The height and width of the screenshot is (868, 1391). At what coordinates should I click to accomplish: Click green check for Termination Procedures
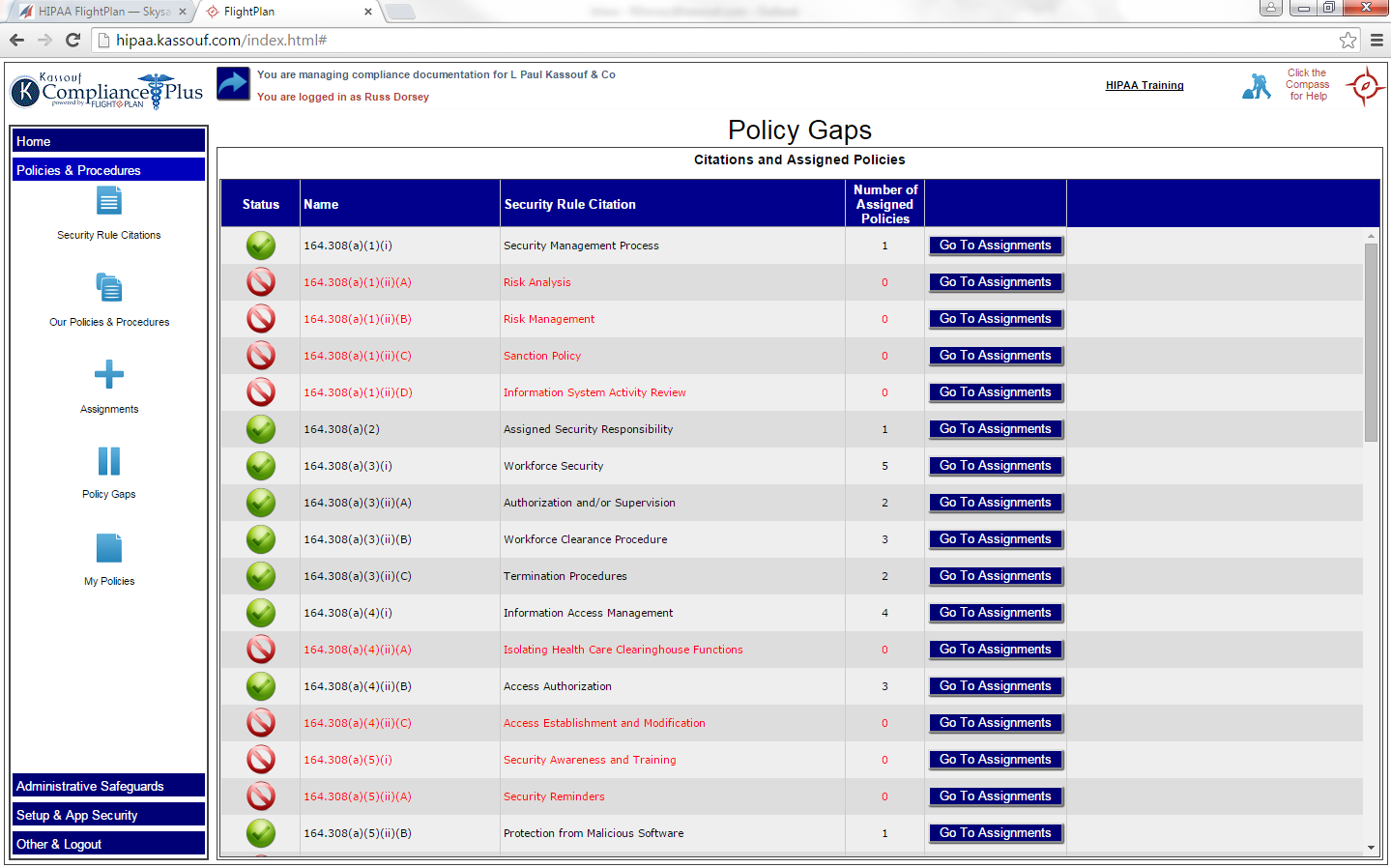click(261, 576)
